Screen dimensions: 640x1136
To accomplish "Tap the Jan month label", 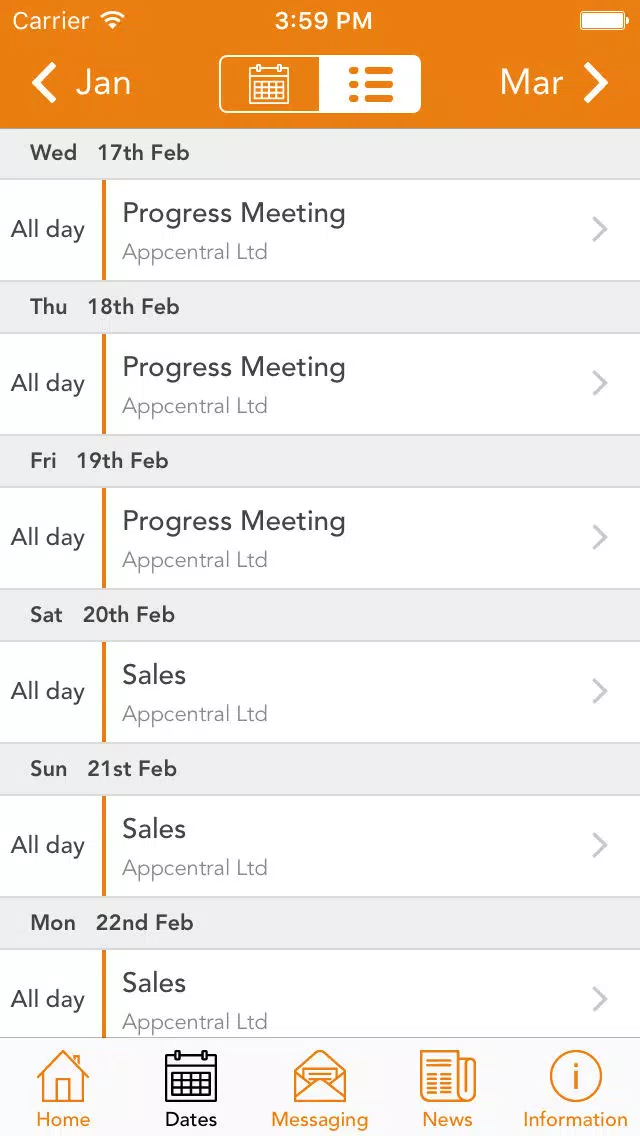I will [x=104, y=83].
